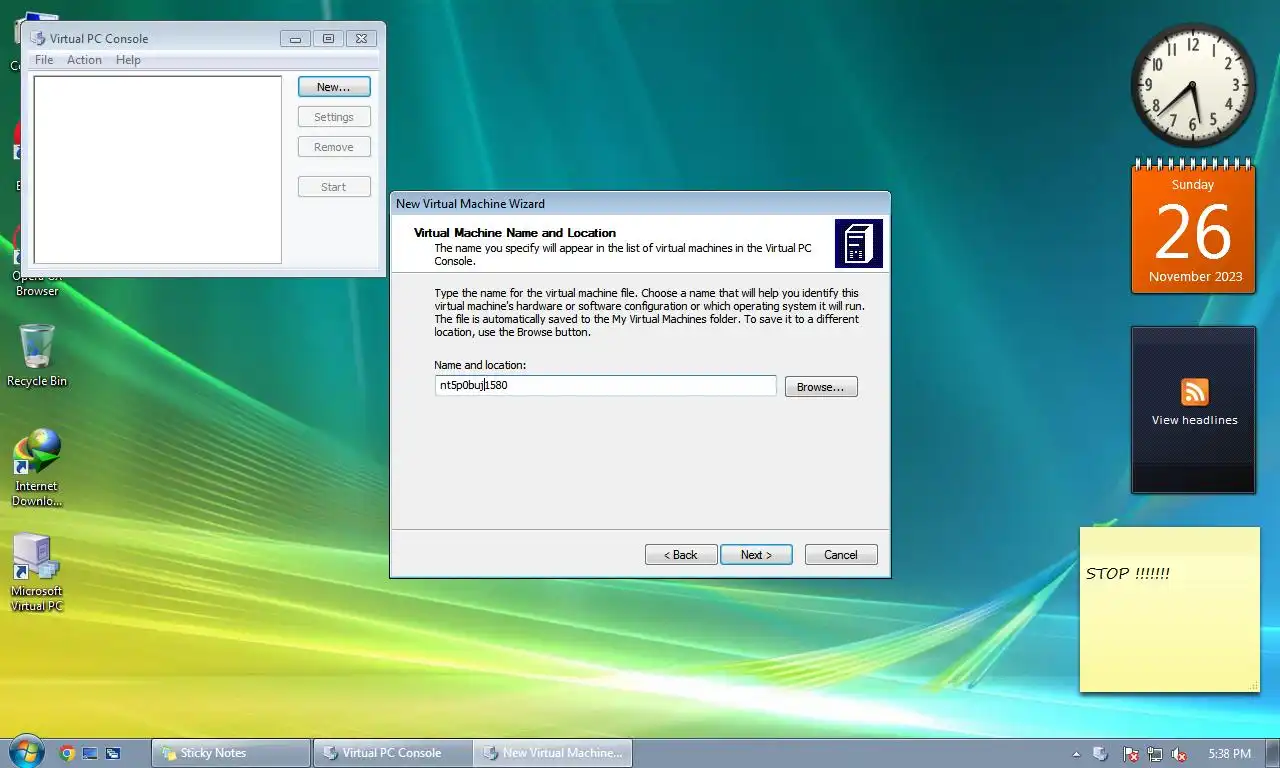This screenshot has height=768, width=1280.
Task: Open the Windows Start orb
Action: (26, 752)
